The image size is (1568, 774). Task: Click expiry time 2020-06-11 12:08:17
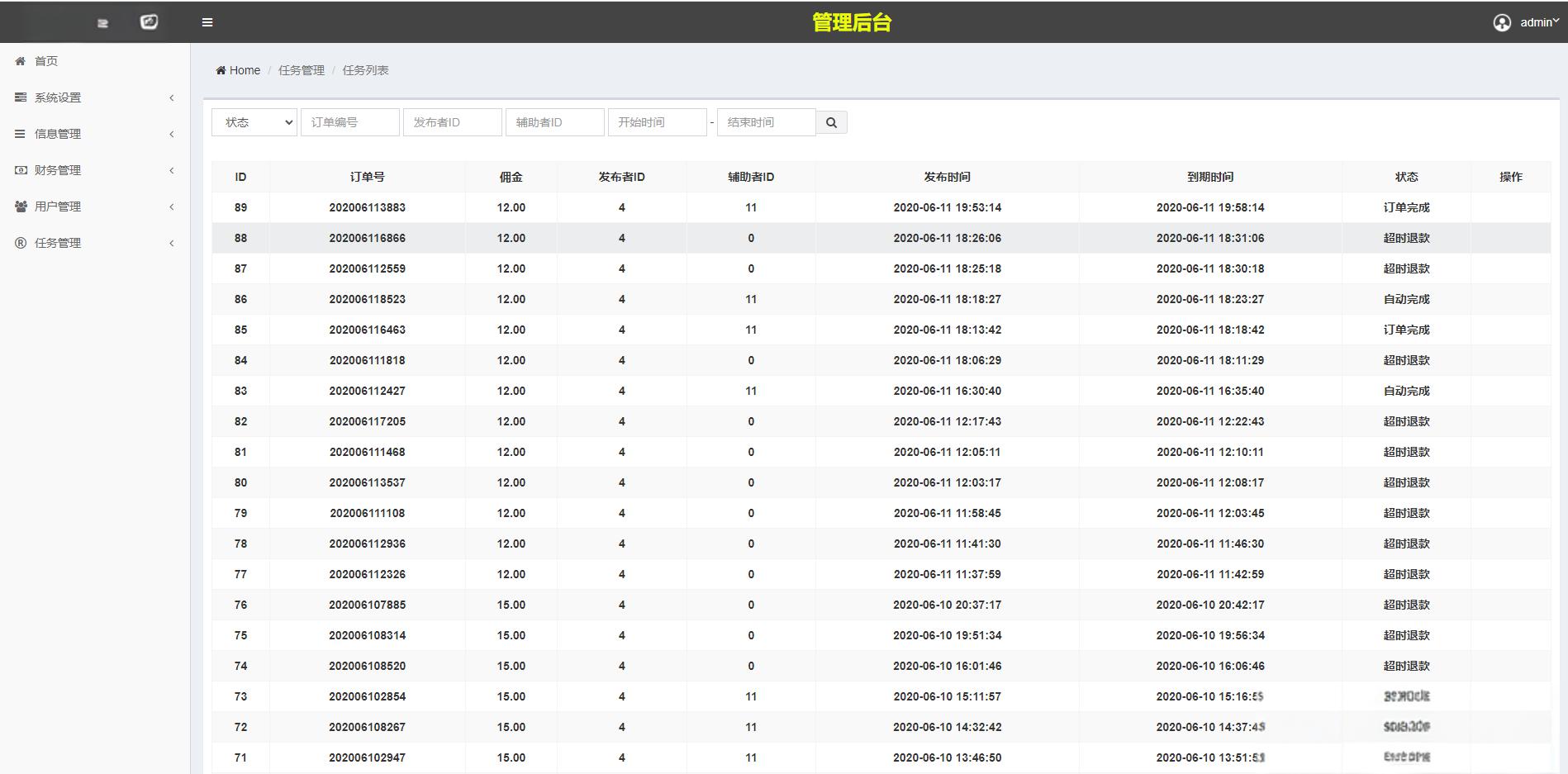pos(1210,482)
